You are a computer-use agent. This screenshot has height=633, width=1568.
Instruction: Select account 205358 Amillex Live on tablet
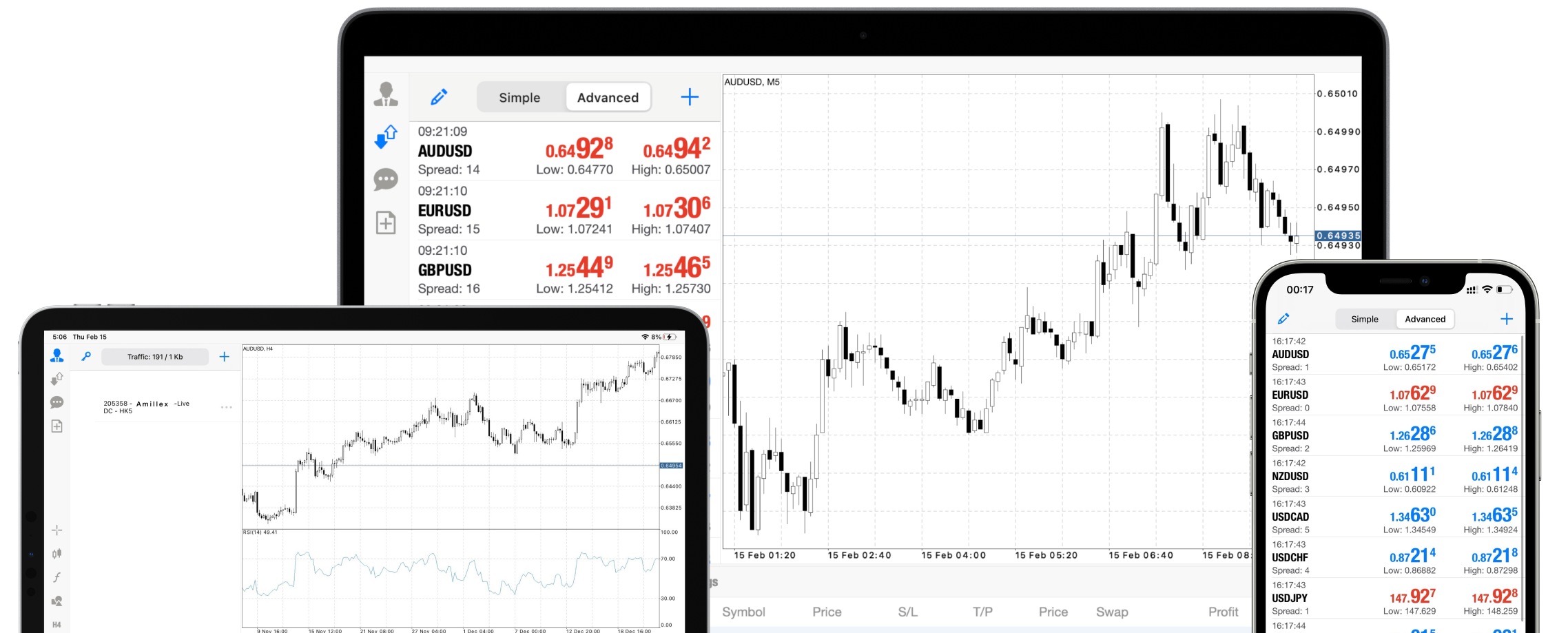click(x=146, y=407)
